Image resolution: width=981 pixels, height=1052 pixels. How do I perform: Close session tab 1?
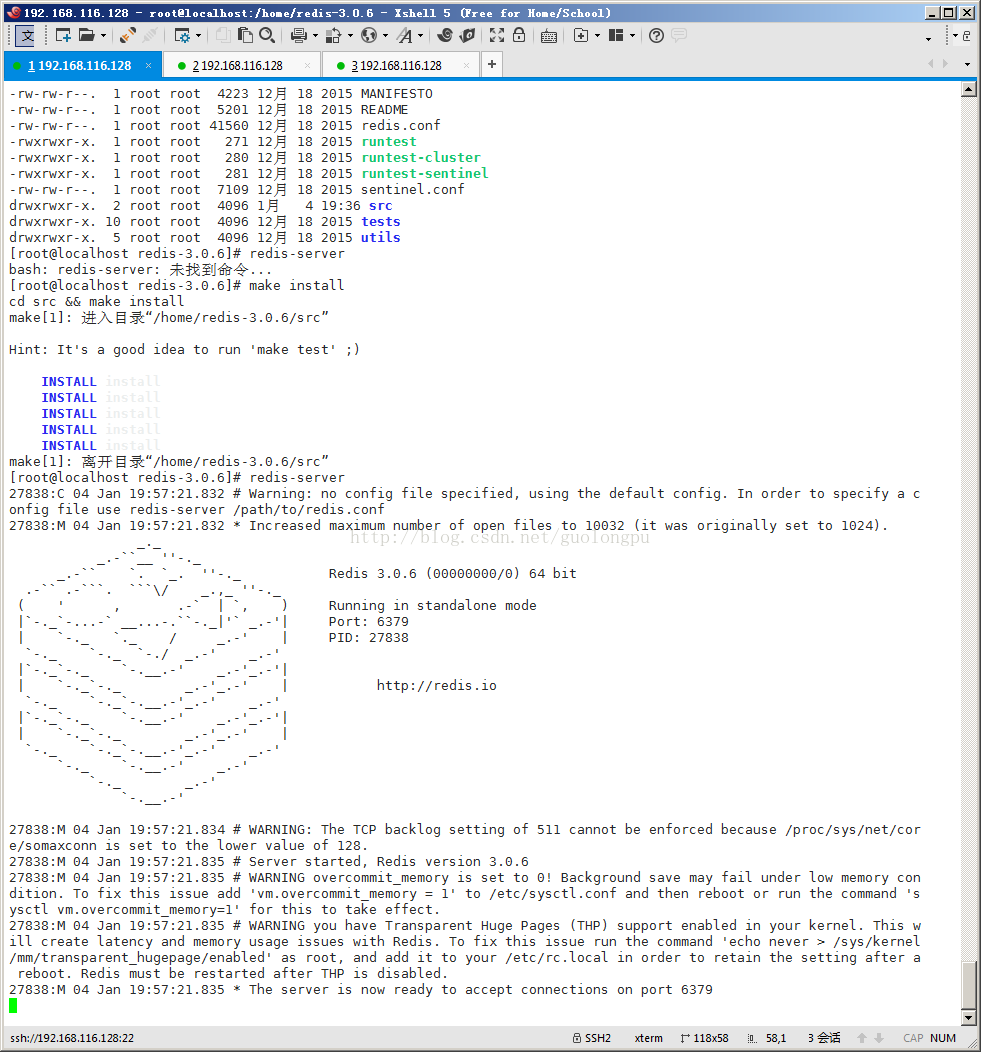(x=148, y=65)
